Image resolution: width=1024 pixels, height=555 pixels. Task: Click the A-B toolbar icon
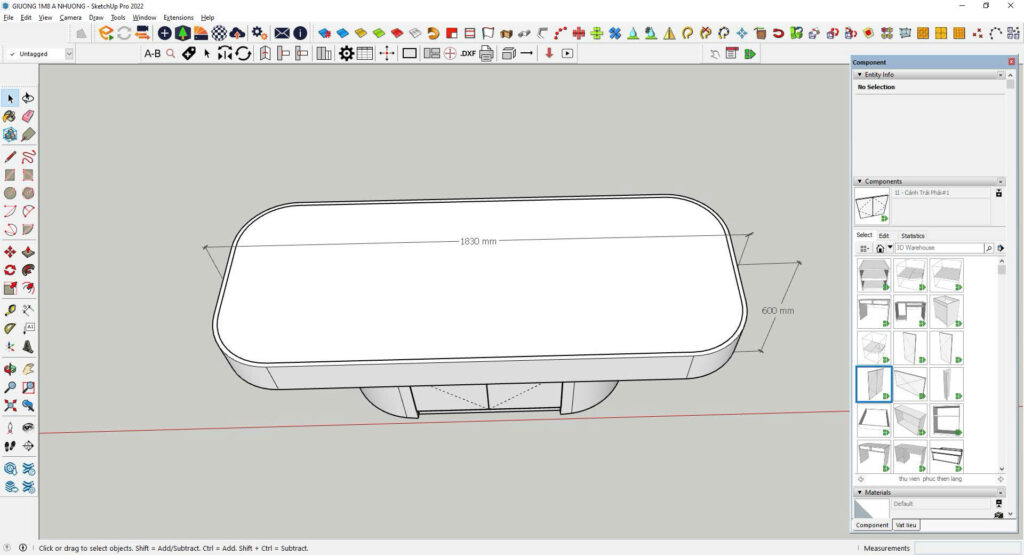(x=152, y=54)
